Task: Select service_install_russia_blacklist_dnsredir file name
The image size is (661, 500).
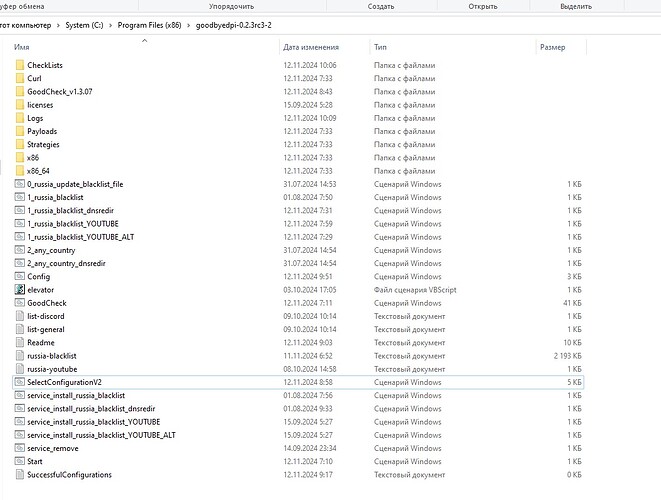Action: click(91, 409)
